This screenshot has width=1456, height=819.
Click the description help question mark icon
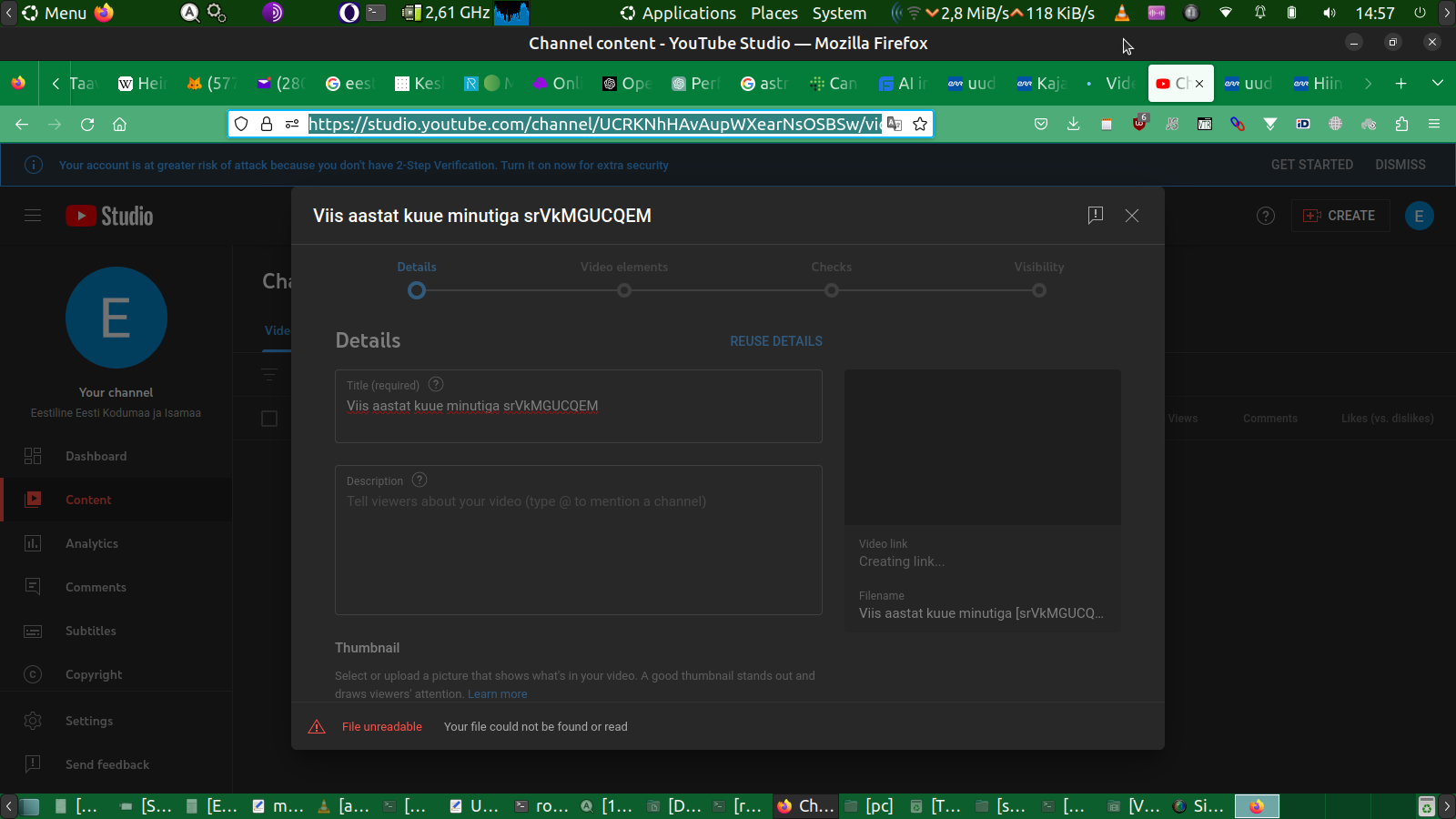pyautogui.click(x=420, y=480)
